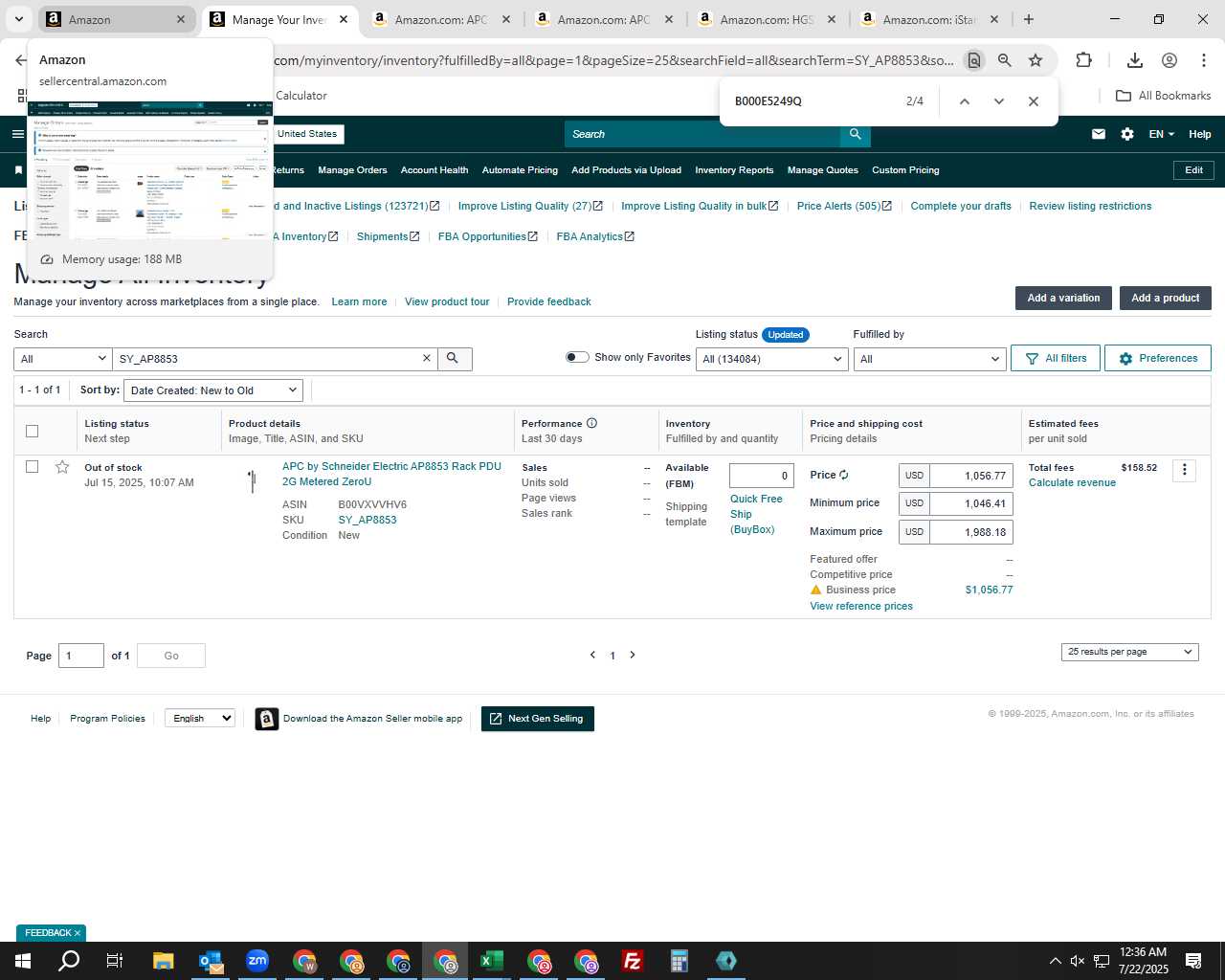
Task: Open File Explorer from the taskbar
Action: (164, 961)
